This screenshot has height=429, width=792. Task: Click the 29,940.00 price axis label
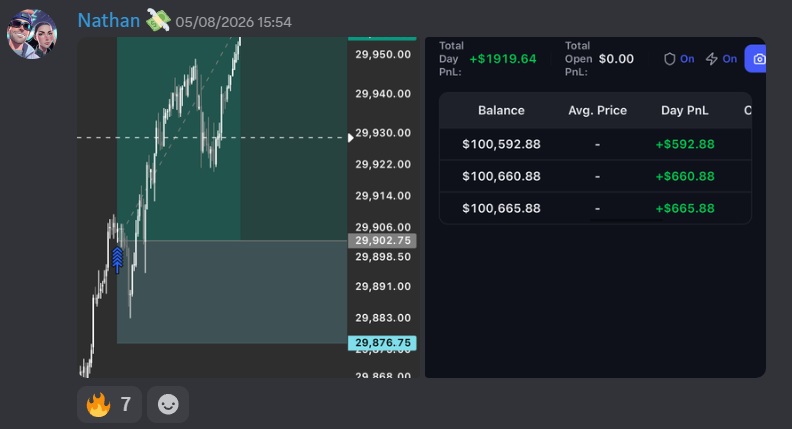(x=383, y=93)
